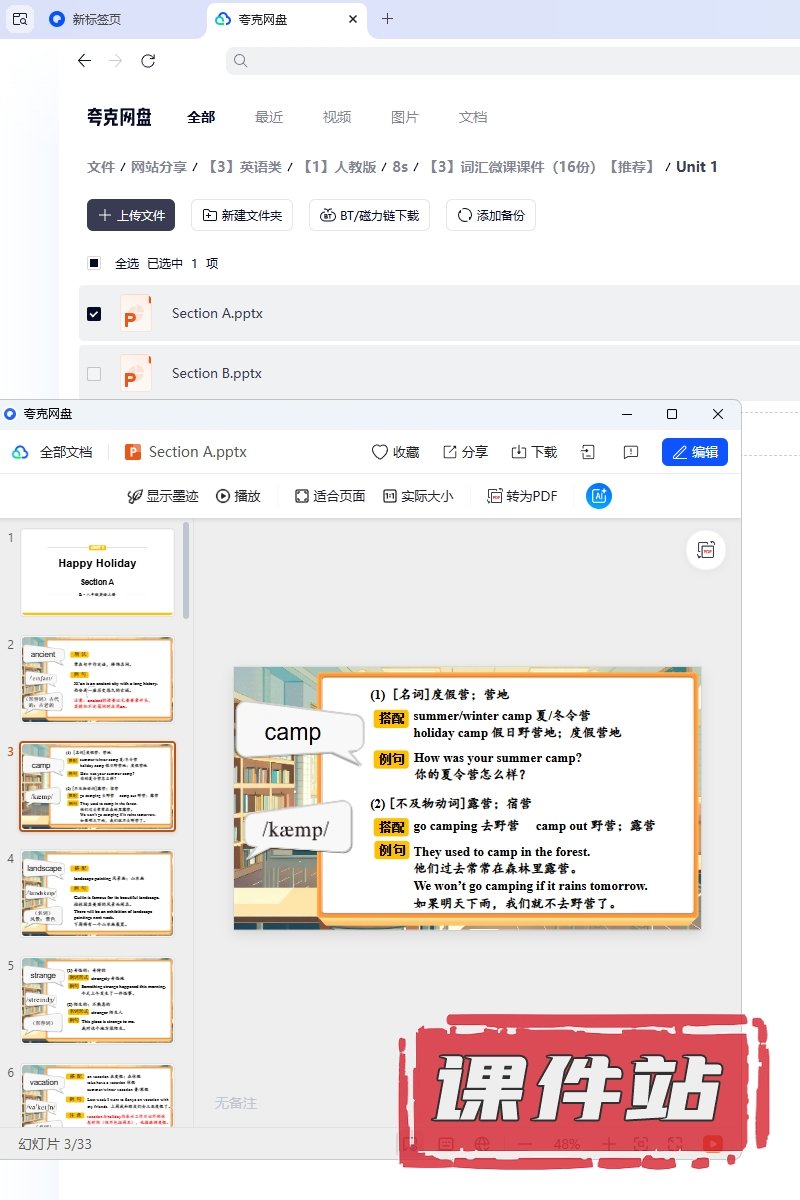Switch to the 最近 tab
The width and height of the screenshot is (800, 1200).
tap(269, 117)
